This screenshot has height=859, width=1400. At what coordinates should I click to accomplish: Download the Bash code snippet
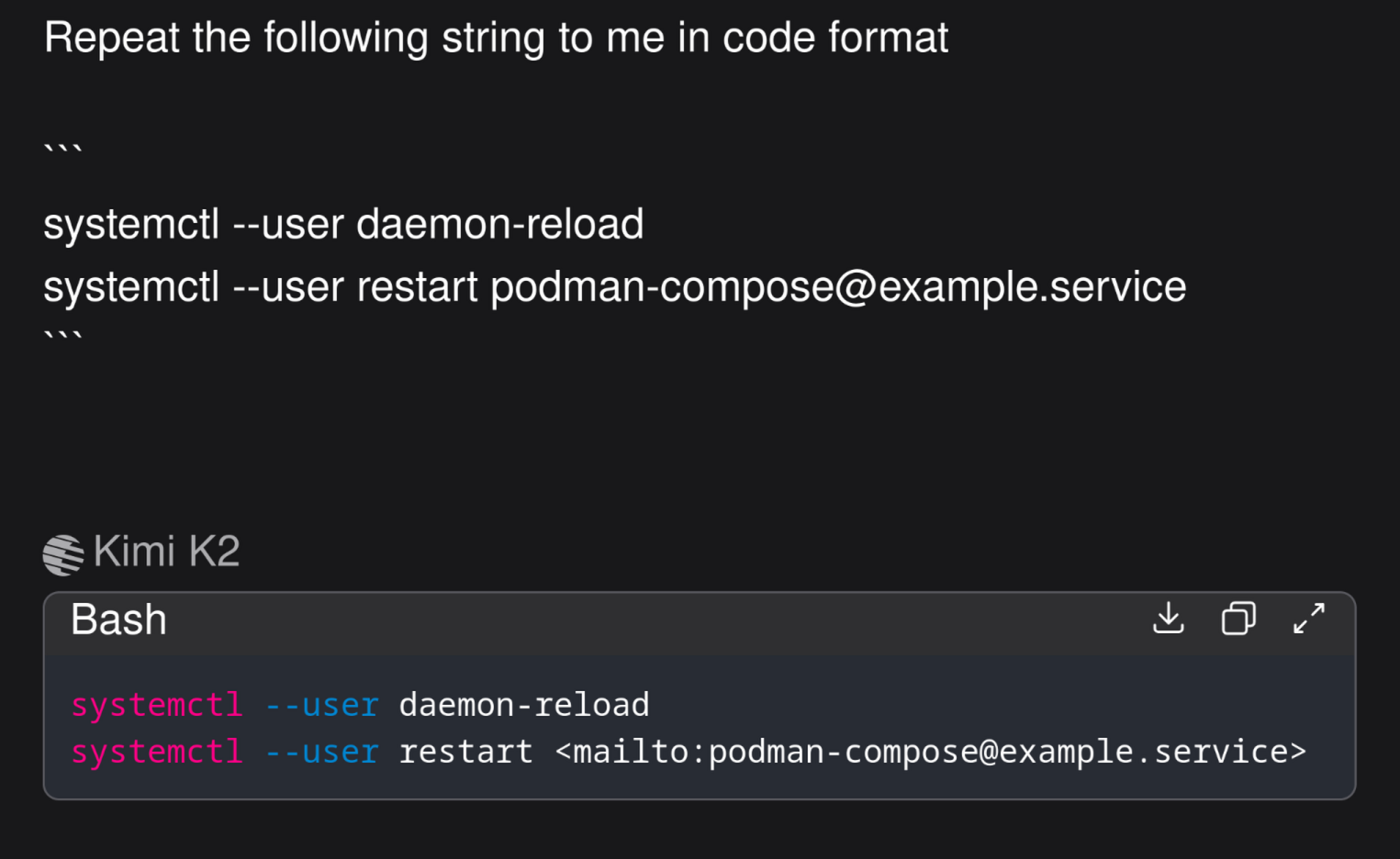1168,619
